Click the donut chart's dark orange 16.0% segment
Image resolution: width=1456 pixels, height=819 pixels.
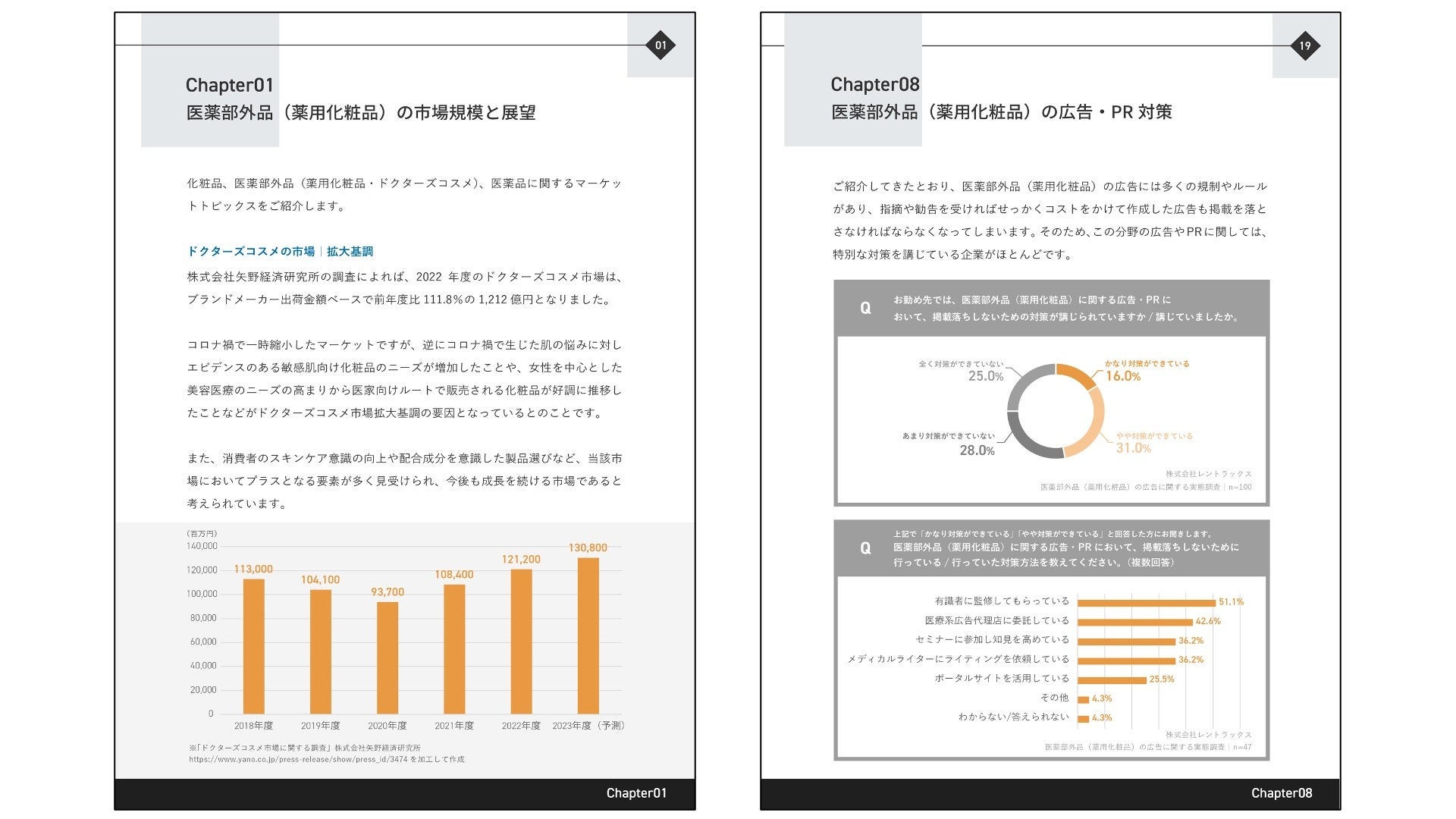pos(1077,374)
